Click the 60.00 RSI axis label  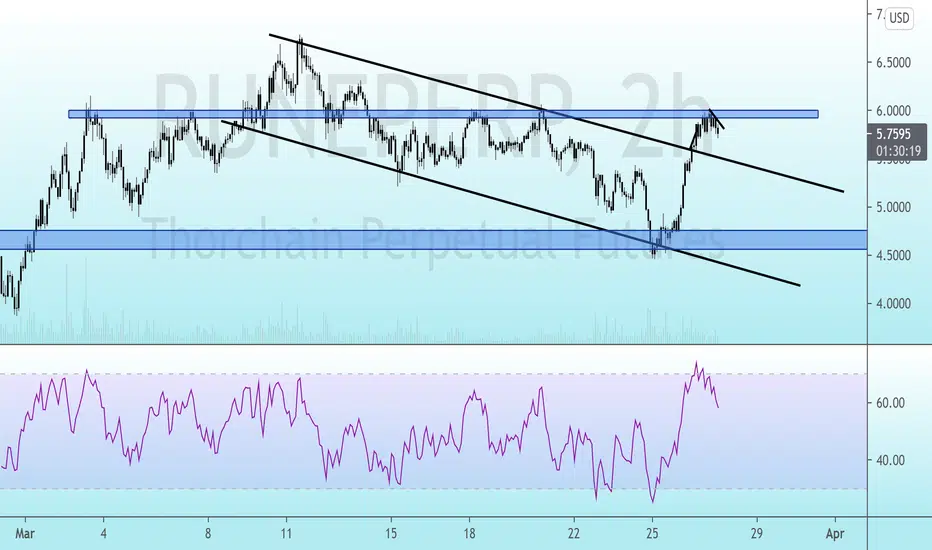click(890, 403)
